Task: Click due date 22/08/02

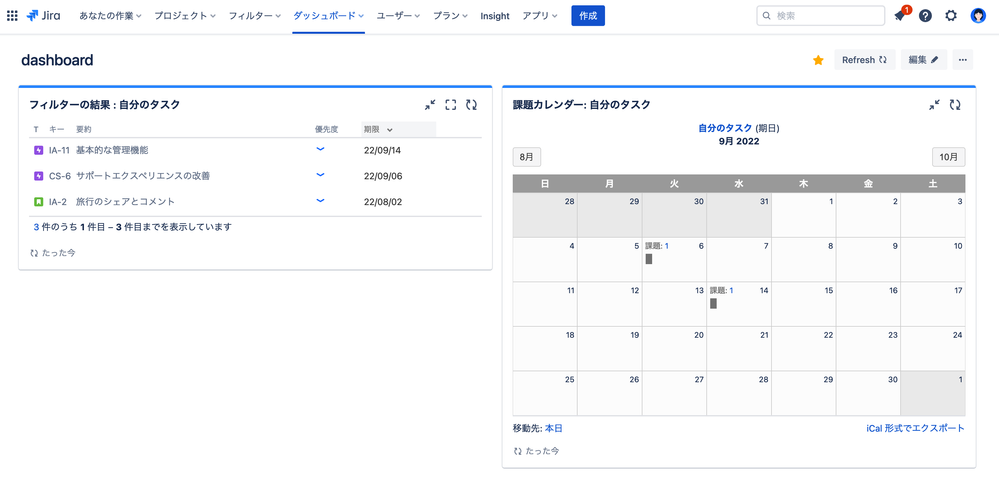Action: pyautogui.click(x=383, y=202)
